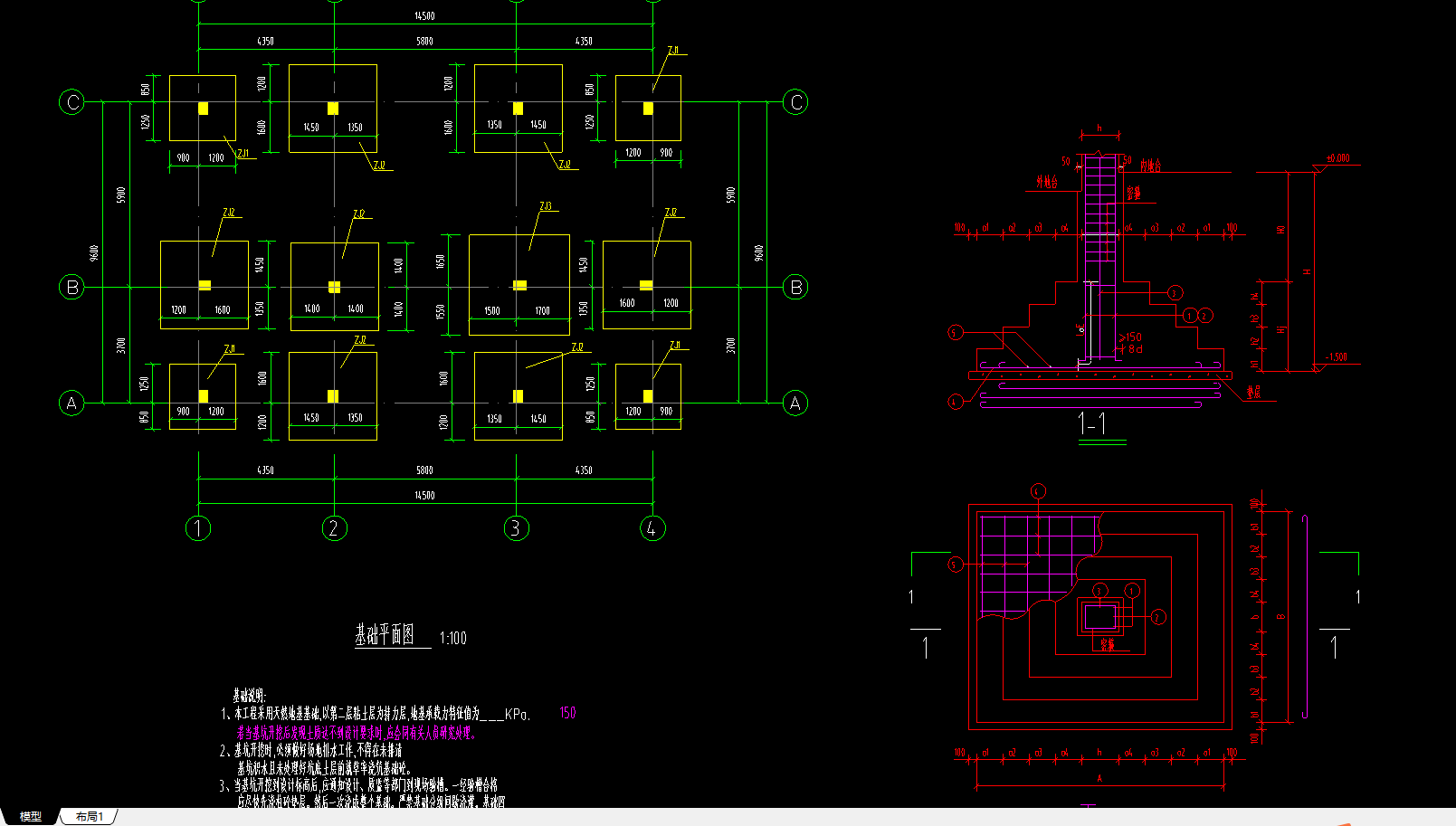Click callout circle 4 in plan detail
The width and height of the screenshot is (1456, 826).
point(1038,491)
